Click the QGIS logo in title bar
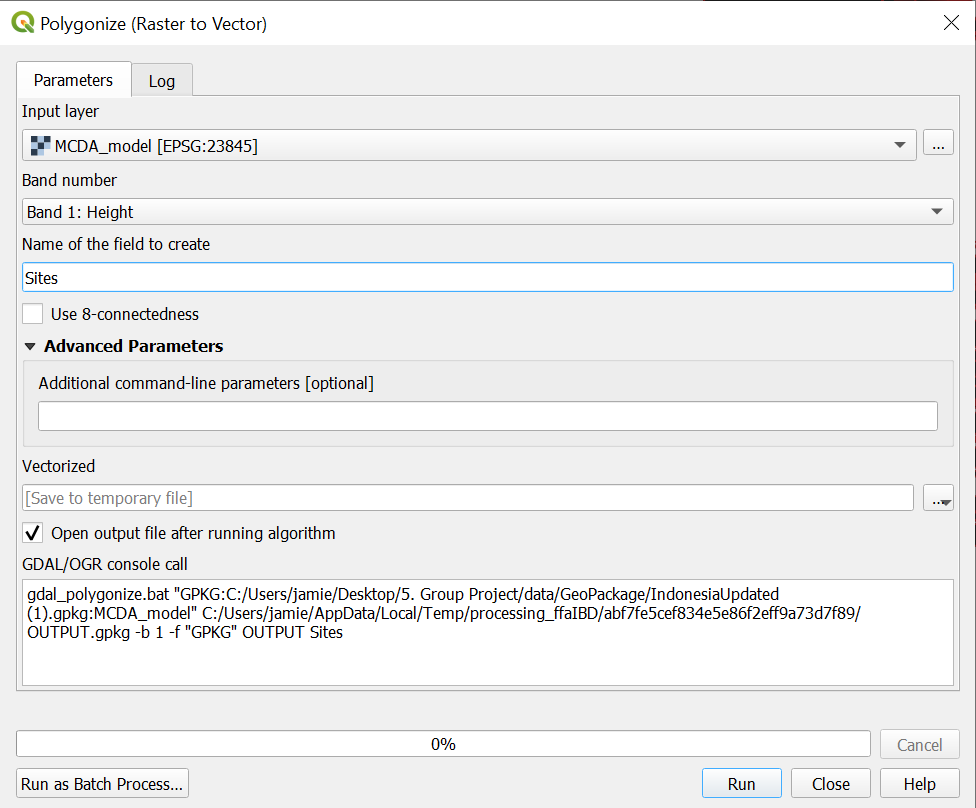This screenshot has height=808, width=976. tap(22, 23)
